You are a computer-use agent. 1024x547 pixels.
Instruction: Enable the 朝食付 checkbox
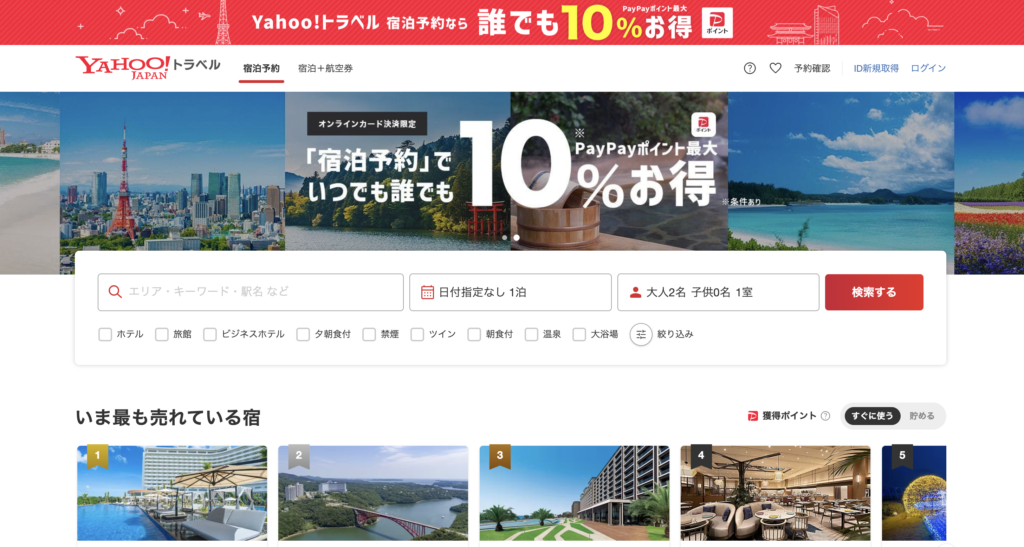point(474,334)
